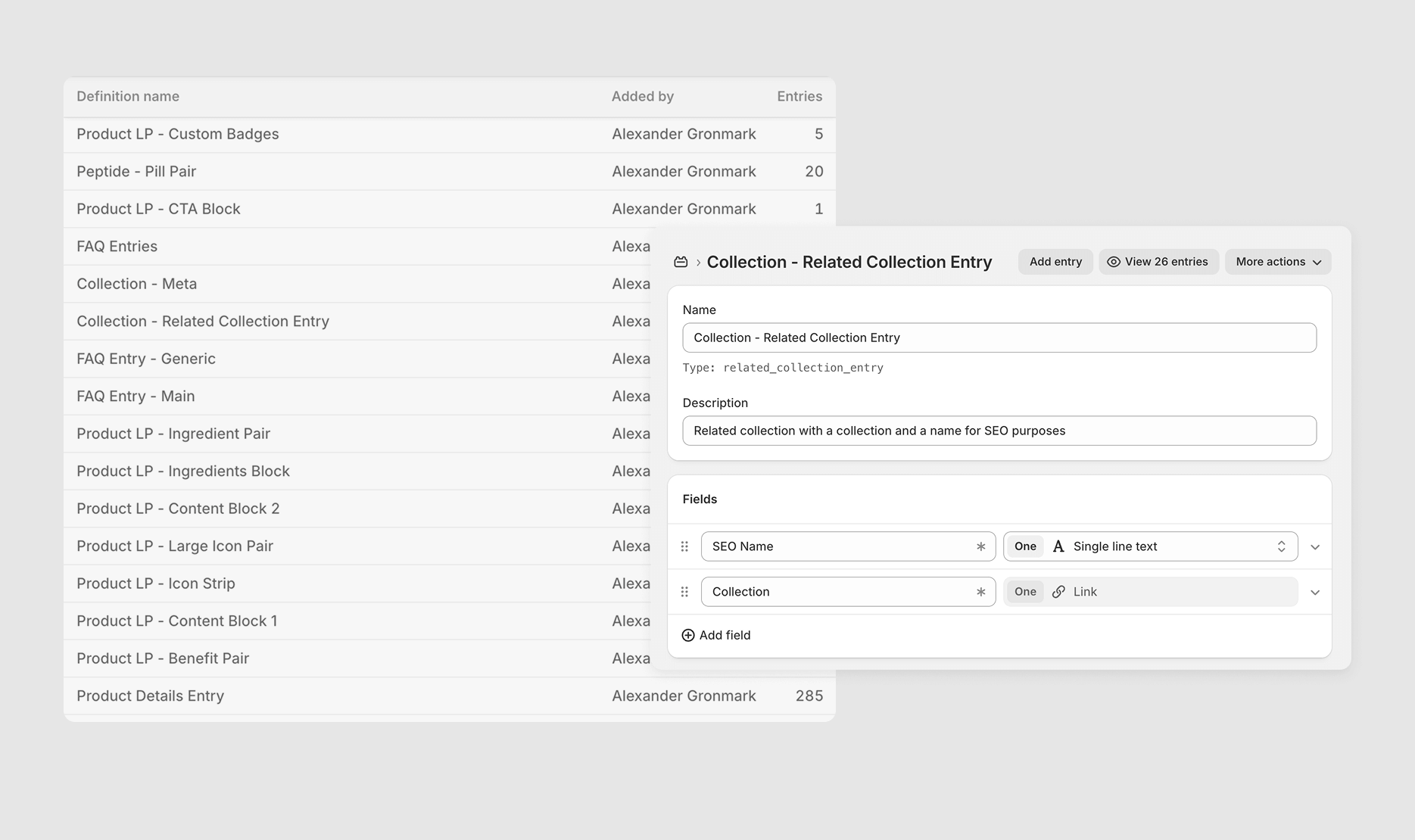Click the link icon in Collection type
The image size is (1415, 840).
[1058, 592]
